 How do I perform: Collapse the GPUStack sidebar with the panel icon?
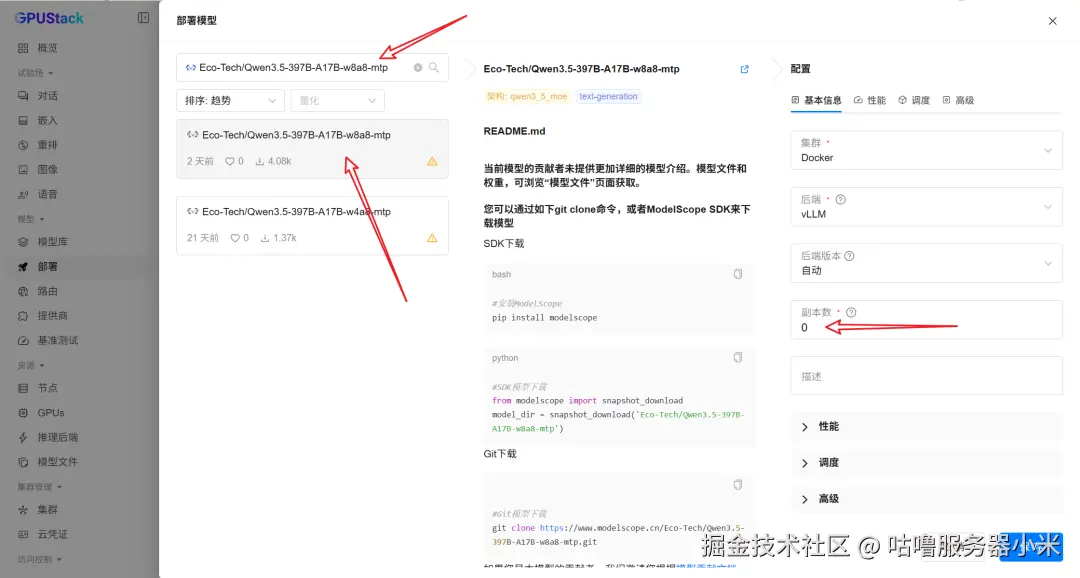pyautogui.click(x=143, y=18)
